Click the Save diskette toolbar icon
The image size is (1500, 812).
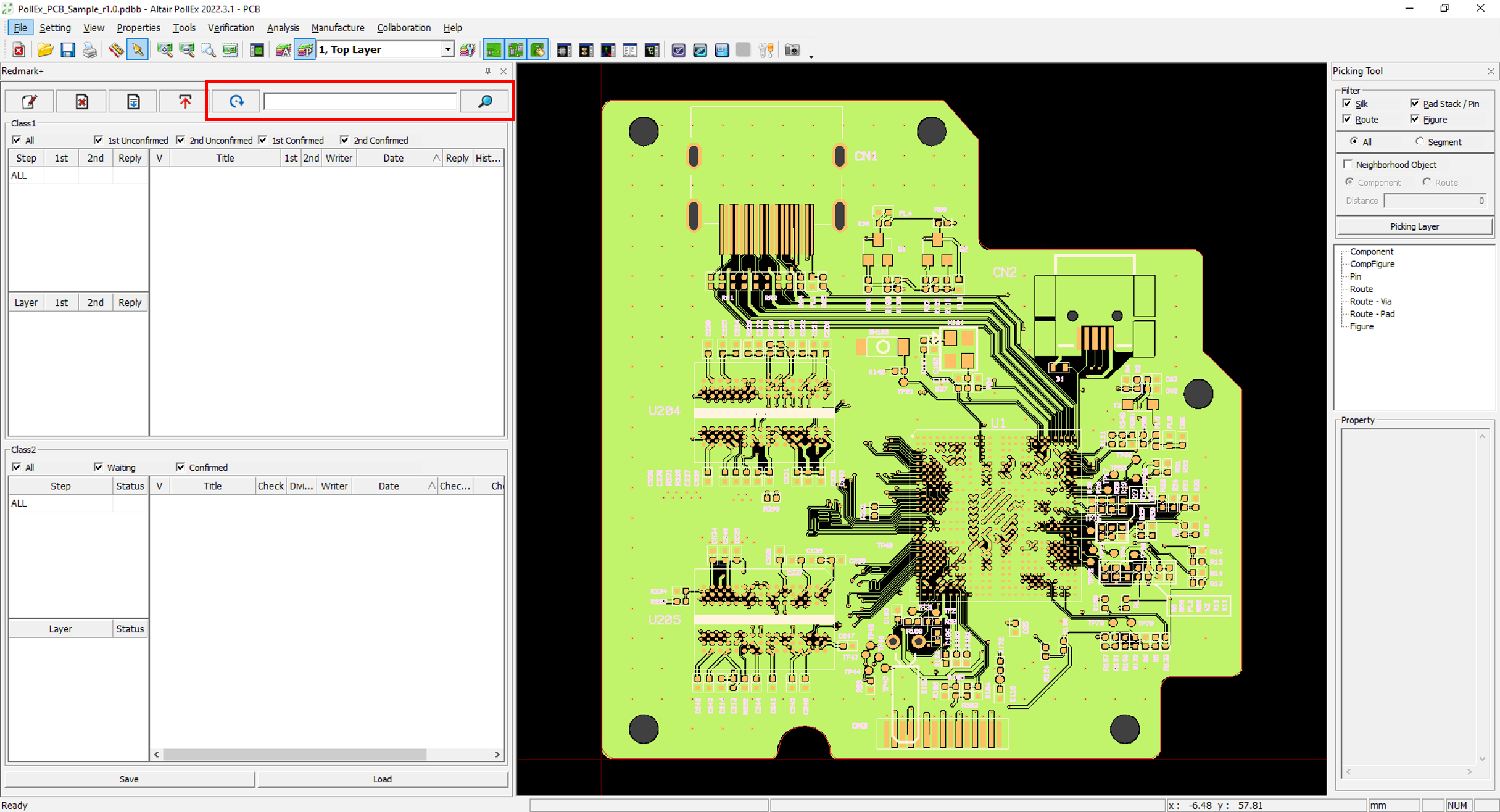[67, 50]
